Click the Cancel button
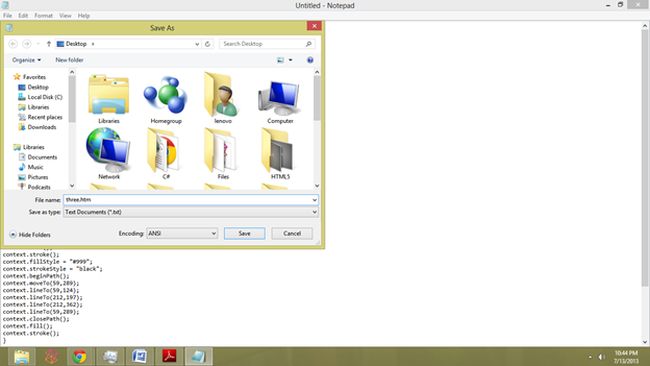The width and height of the screenshot is (650, 366). point(292,233)
